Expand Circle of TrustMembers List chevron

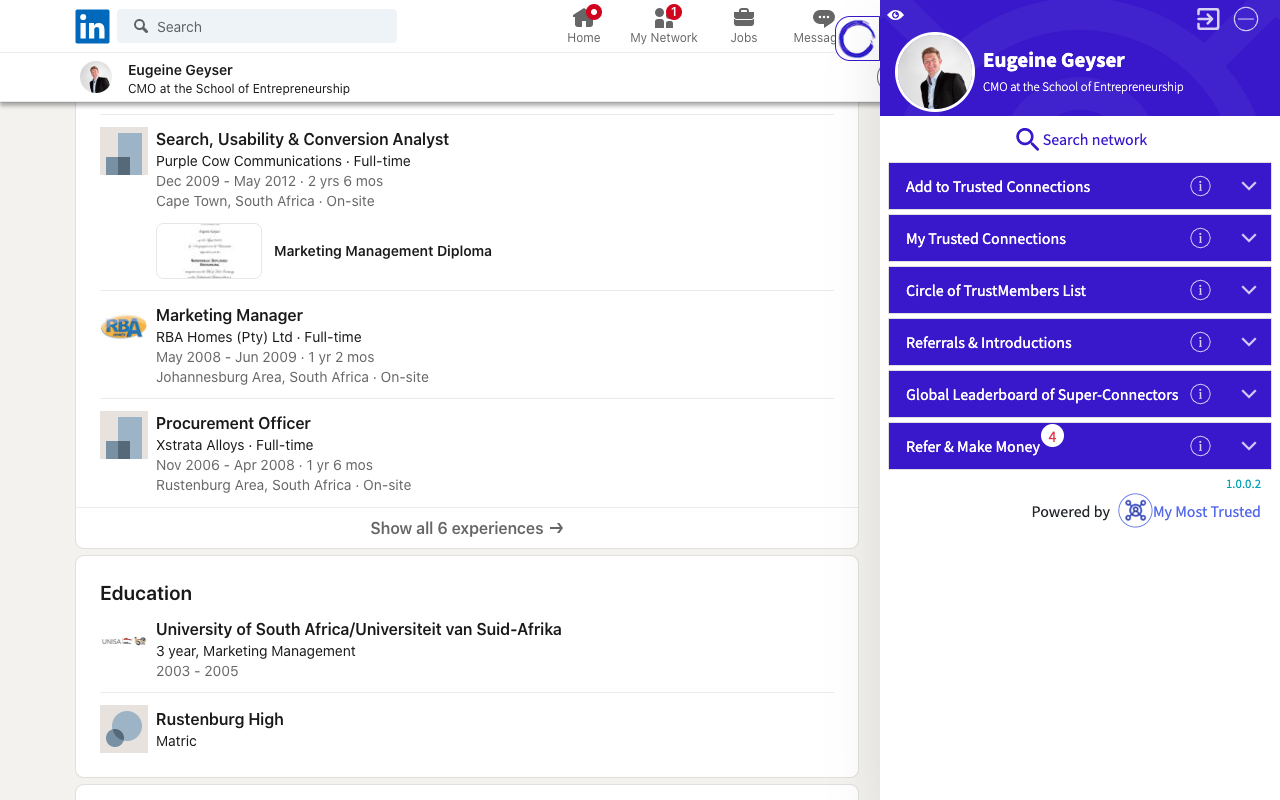pos(1249,290)
